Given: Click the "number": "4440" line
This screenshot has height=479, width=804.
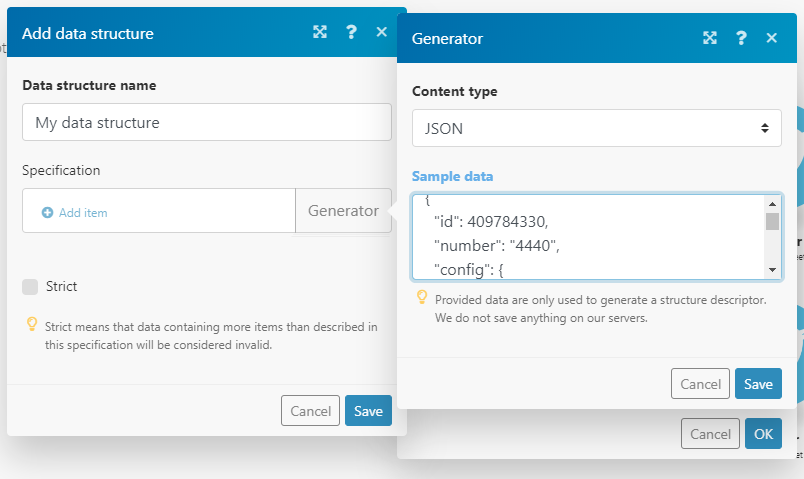Looking at the screenshot, I should (496, 246).
